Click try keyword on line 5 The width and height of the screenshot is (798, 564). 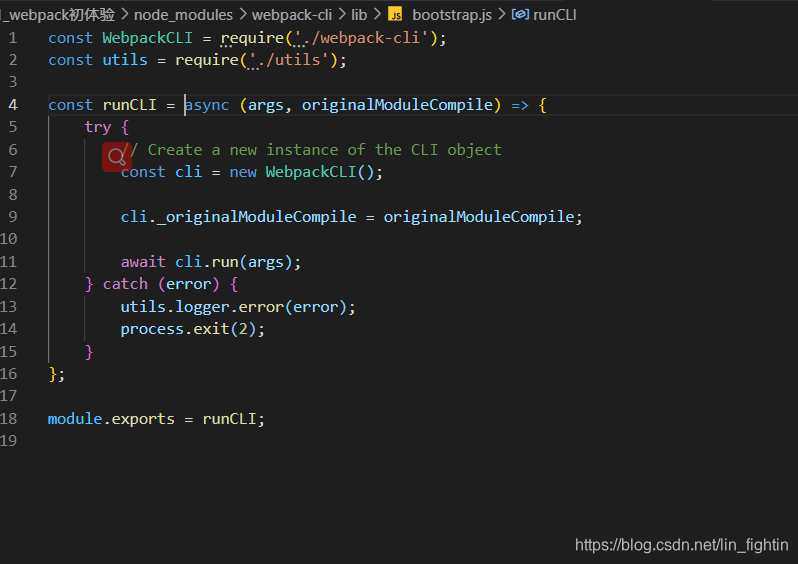point(98,127)
